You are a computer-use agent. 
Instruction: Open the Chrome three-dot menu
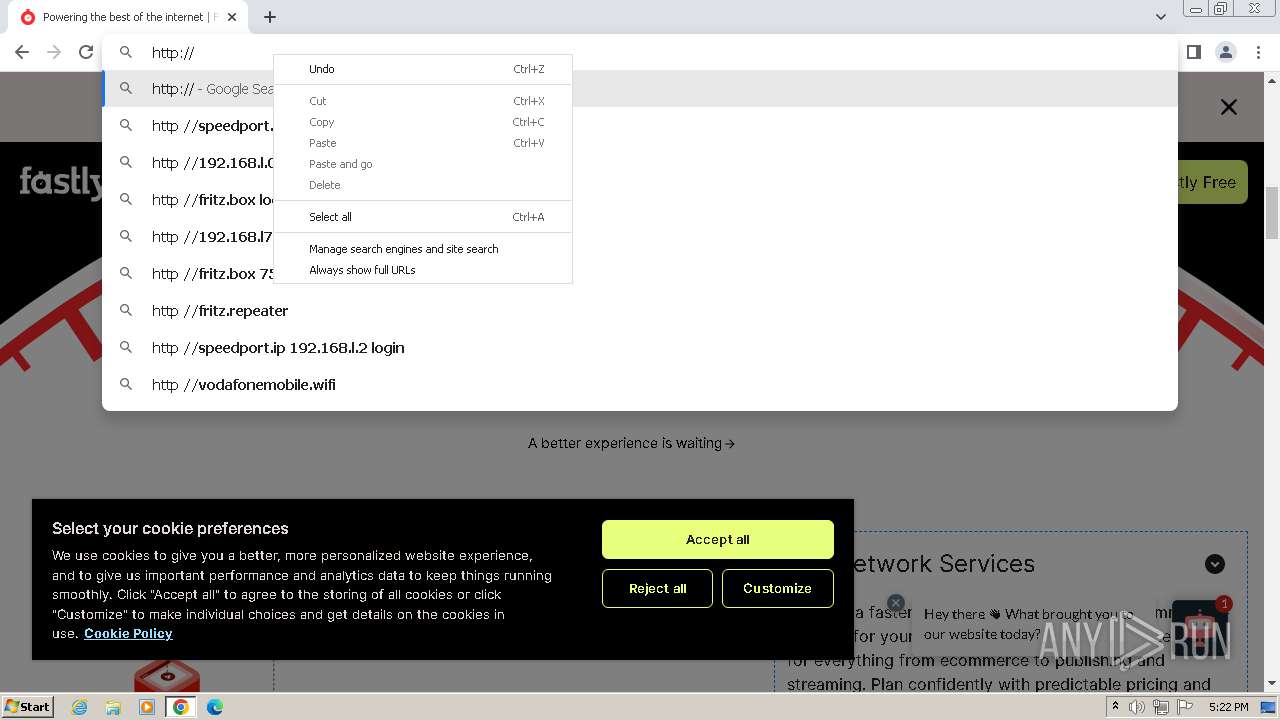(x=1258, y=52)
